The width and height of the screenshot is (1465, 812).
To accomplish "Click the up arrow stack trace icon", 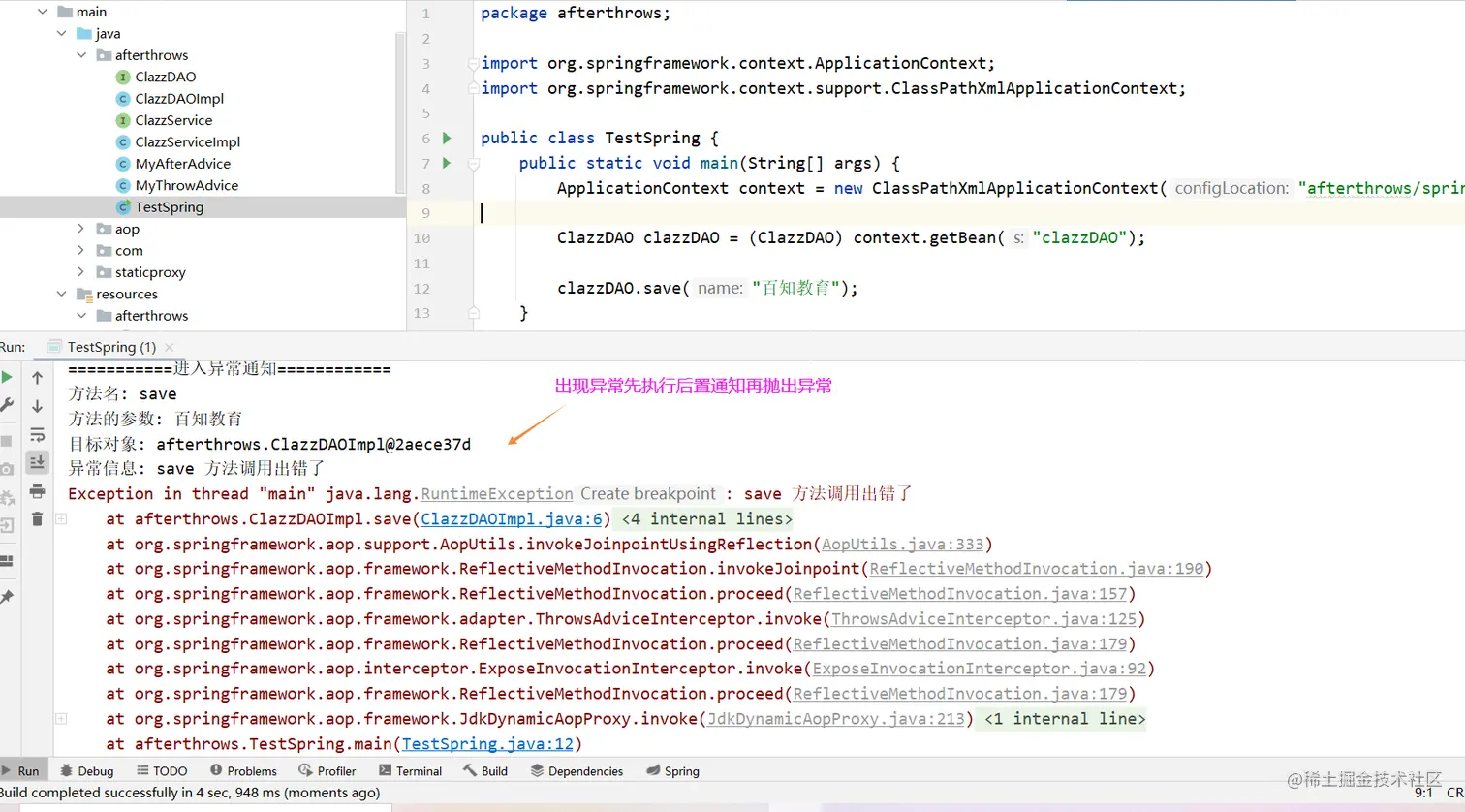I will click(x=37, y=378).
